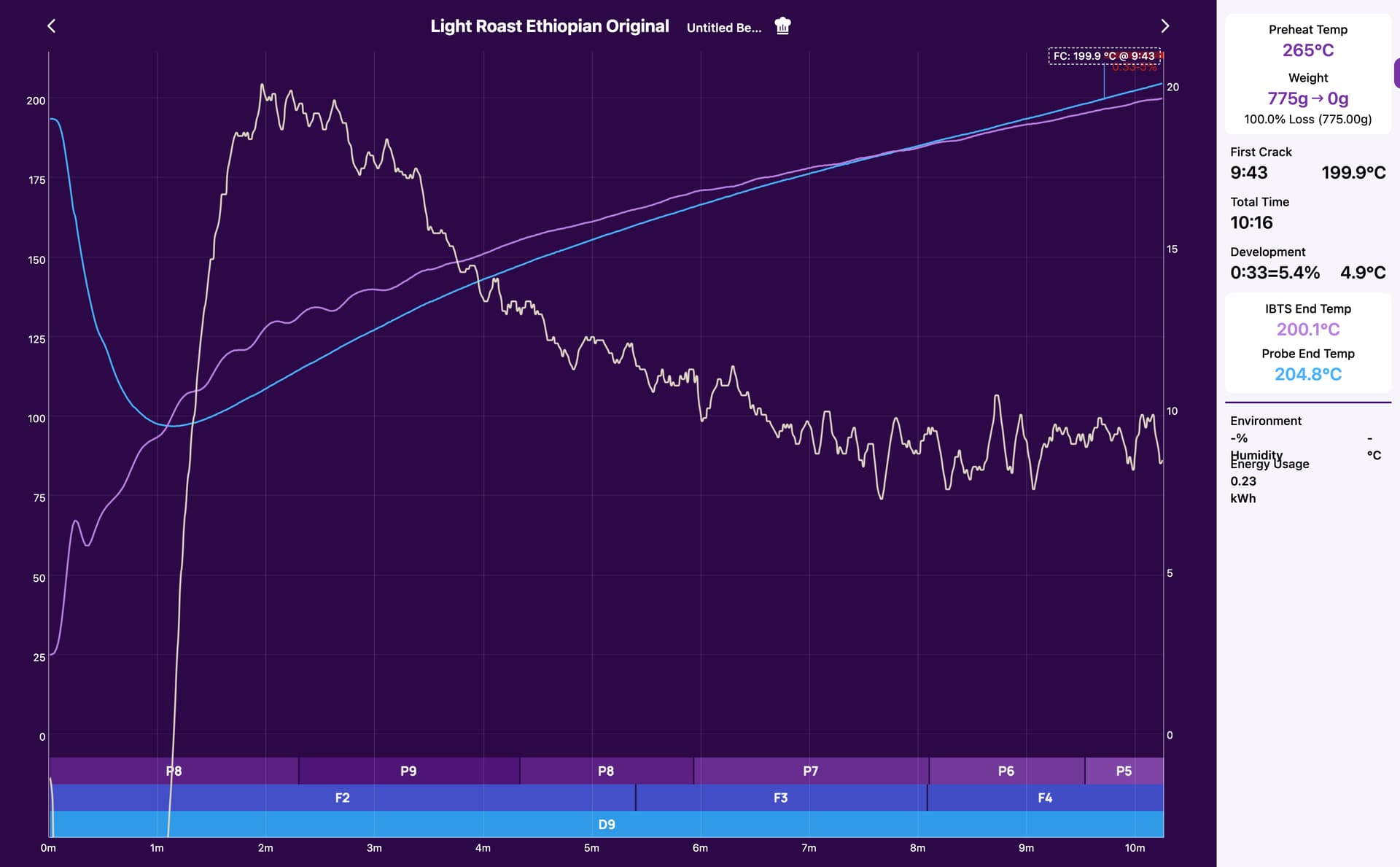
Task: Select the P6 power segment
Action: point(1006,771)
